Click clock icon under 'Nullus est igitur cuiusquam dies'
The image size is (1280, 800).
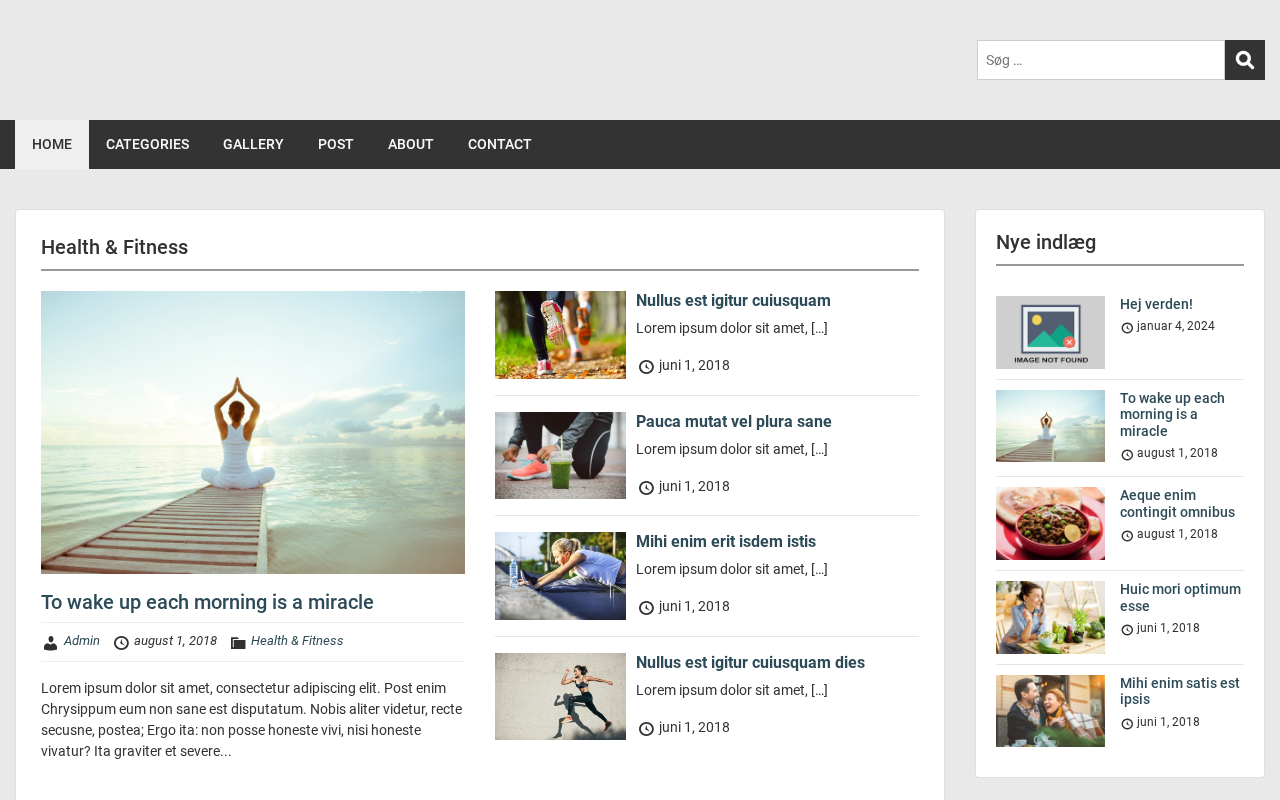click(x=646, y=729)
